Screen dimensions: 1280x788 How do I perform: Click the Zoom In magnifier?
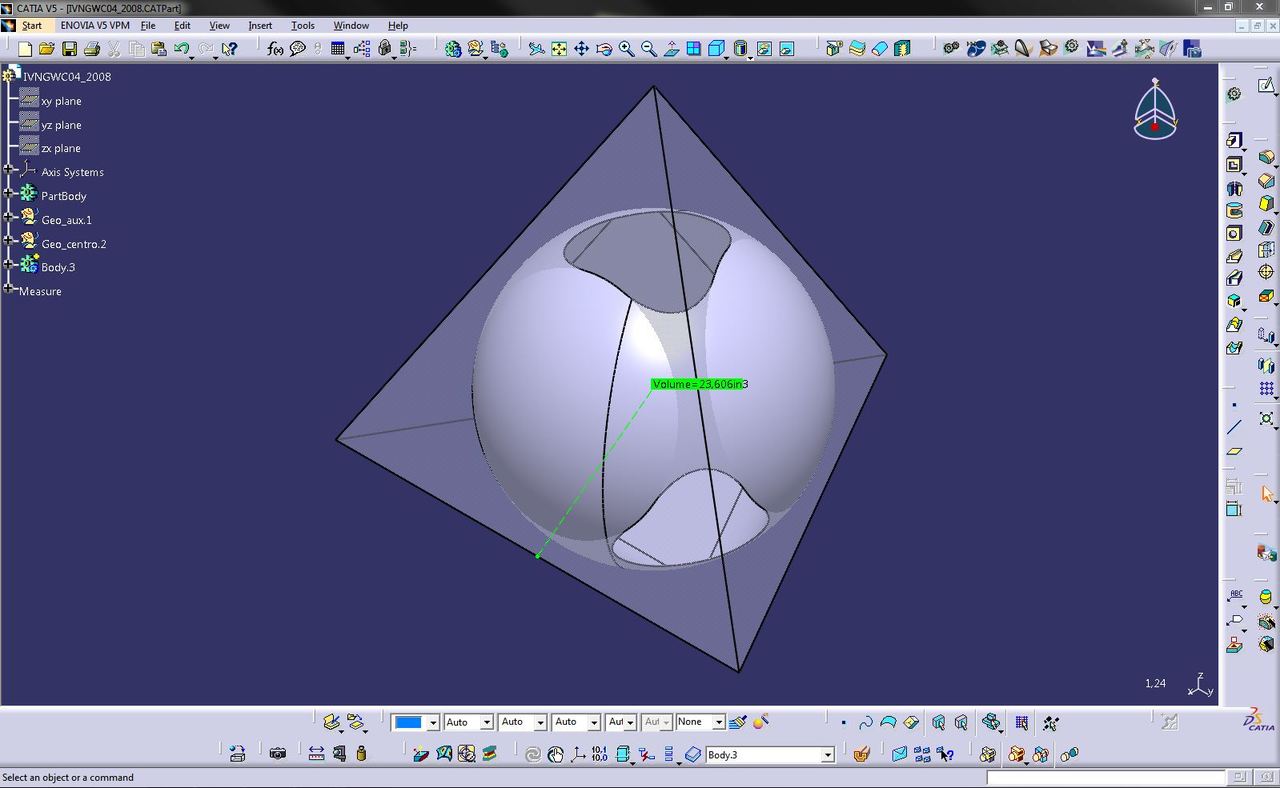(627, 48)
